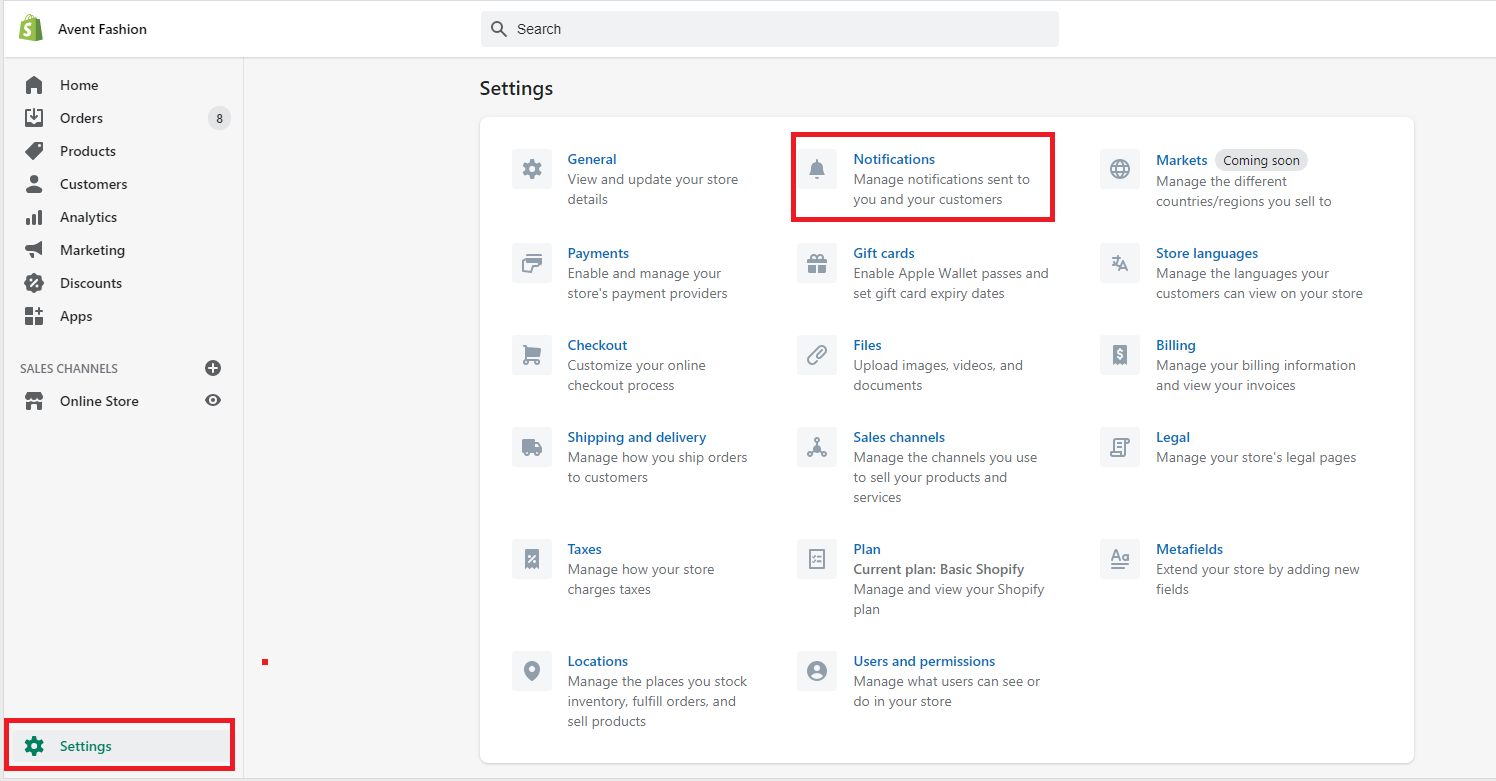Screen dimensions: 1496x781
Task: Open the Locations settings link
Action: tap(598, 661)
